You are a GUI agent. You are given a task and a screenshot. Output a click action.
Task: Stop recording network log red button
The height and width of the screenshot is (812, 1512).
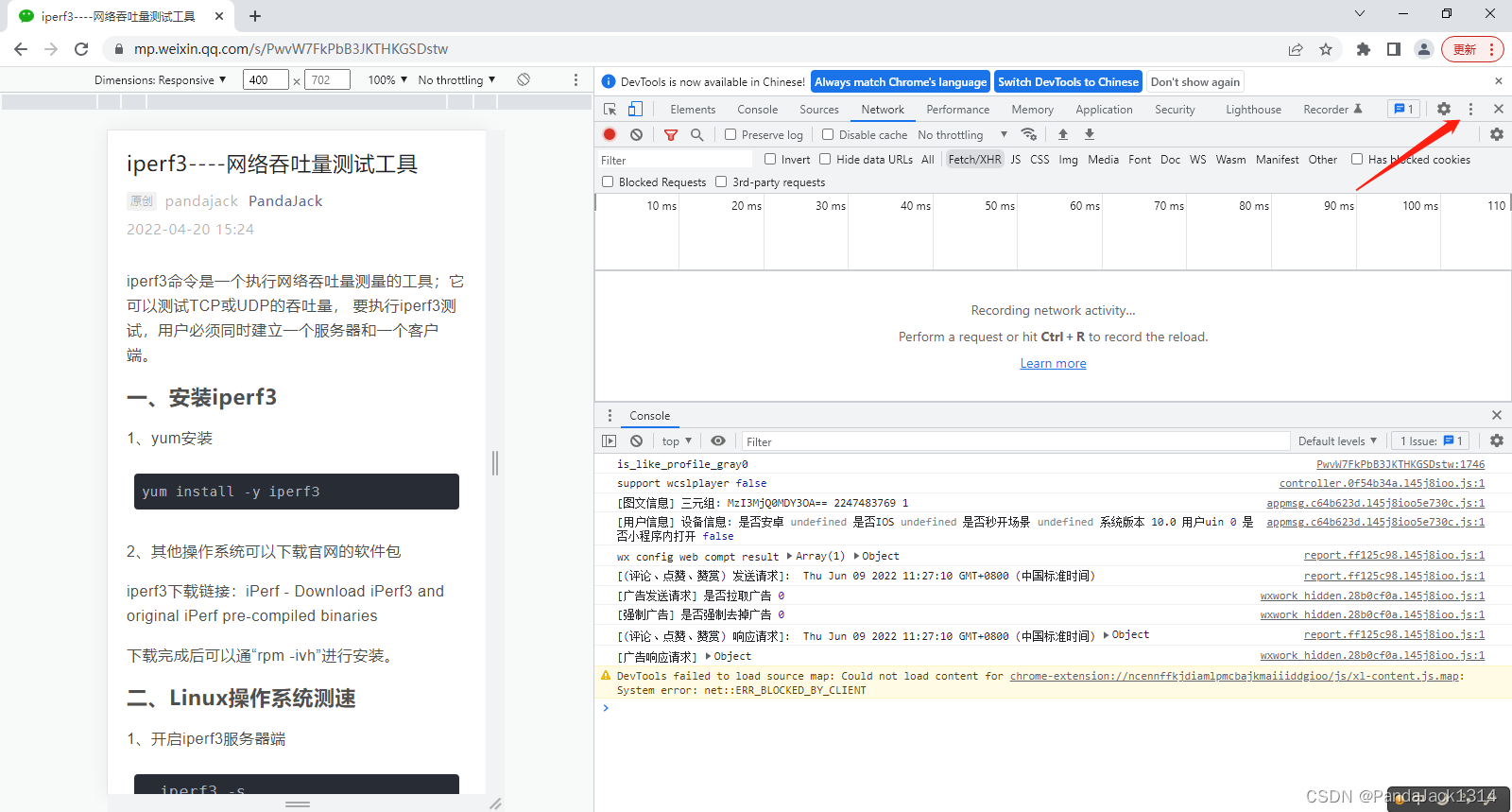click(610, 135)
